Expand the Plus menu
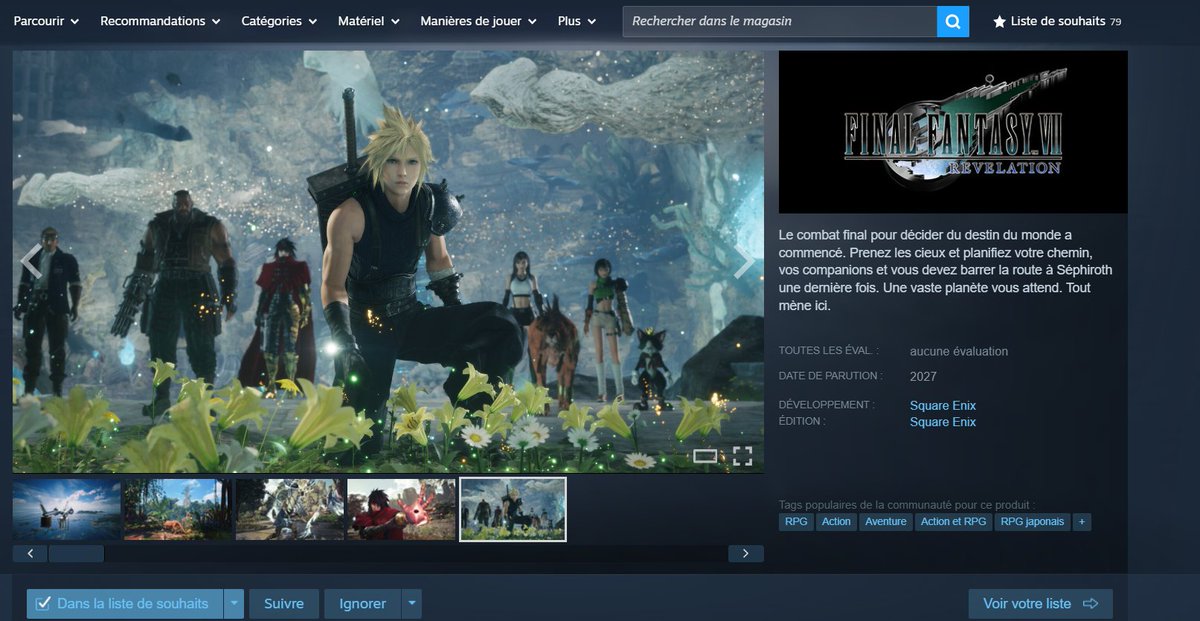Viewport: 1200px width, 621px height. click(577, 21)
